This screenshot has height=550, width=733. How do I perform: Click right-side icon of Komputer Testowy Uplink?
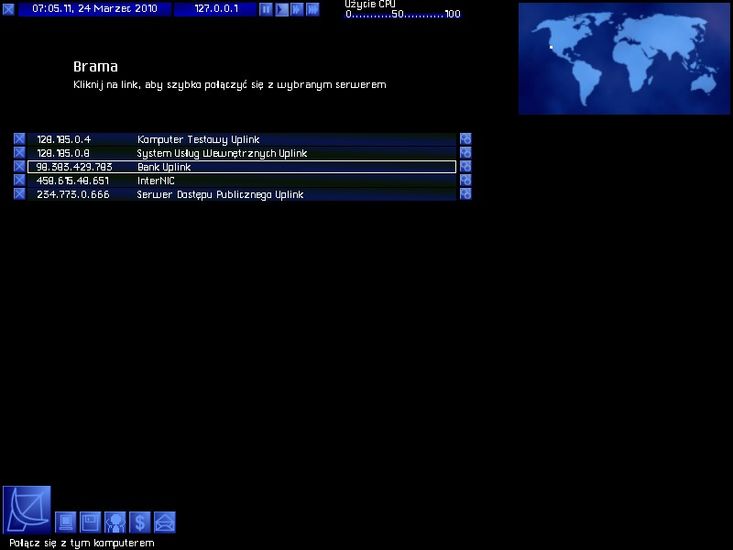465,139
